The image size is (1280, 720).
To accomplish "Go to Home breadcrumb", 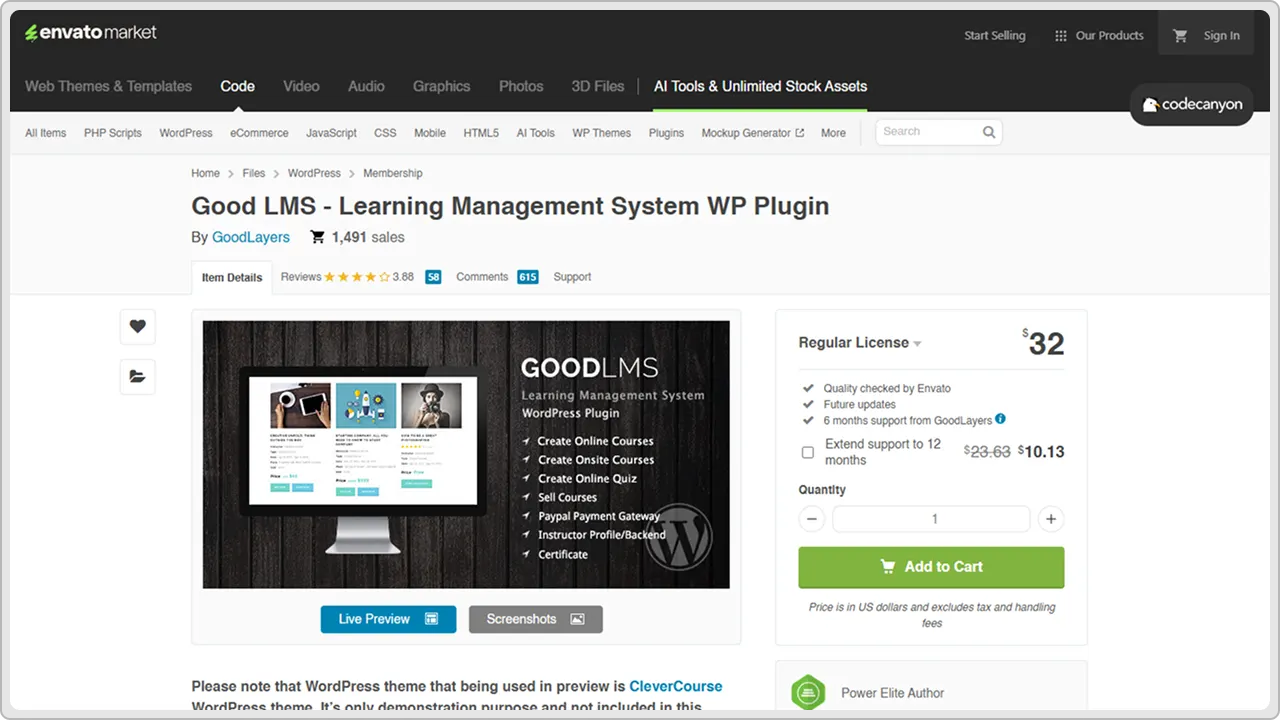I will pos(205,174).
